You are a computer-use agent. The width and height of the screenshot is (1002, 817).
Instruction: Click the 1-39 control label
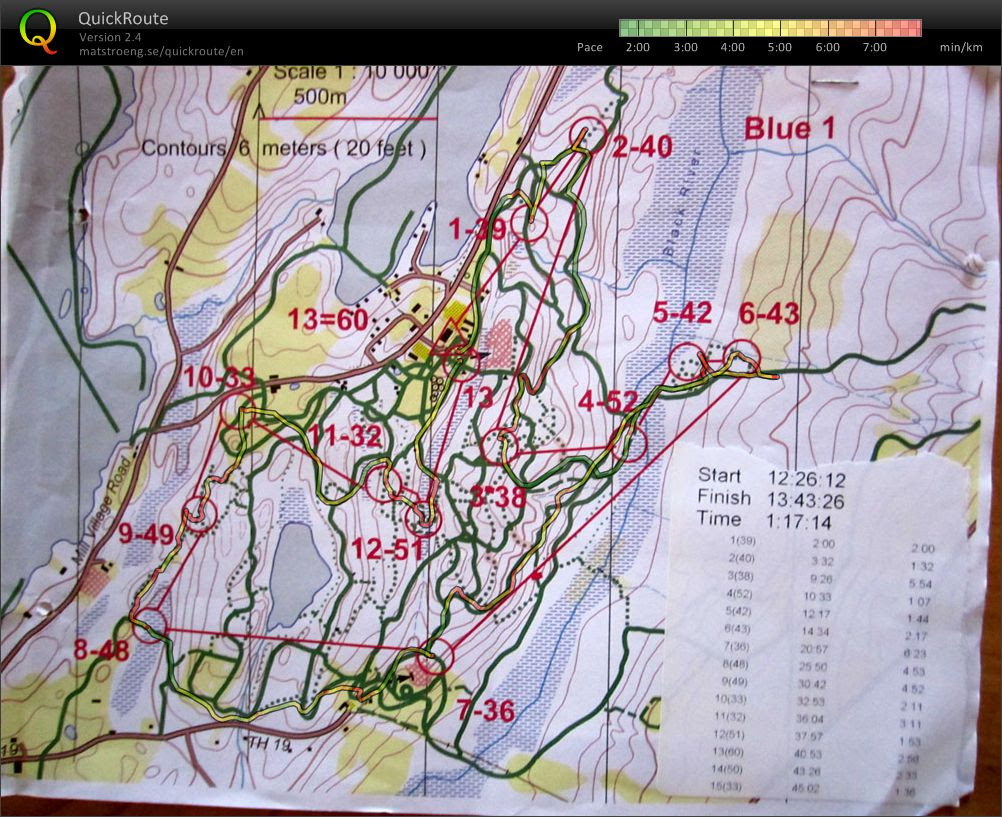pyautogui.click(x=478, y=228)
